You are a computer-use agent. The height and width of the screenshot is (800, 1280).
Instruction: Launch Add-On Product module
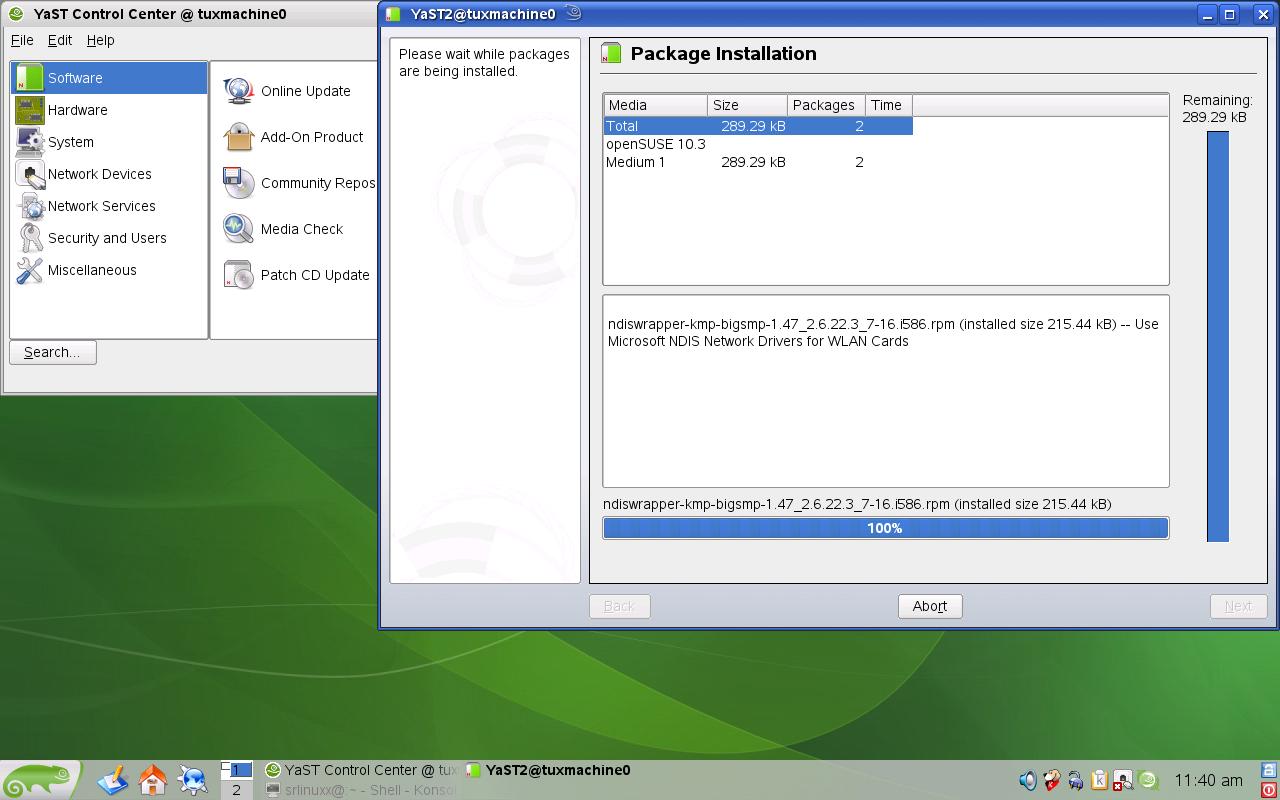293,137
